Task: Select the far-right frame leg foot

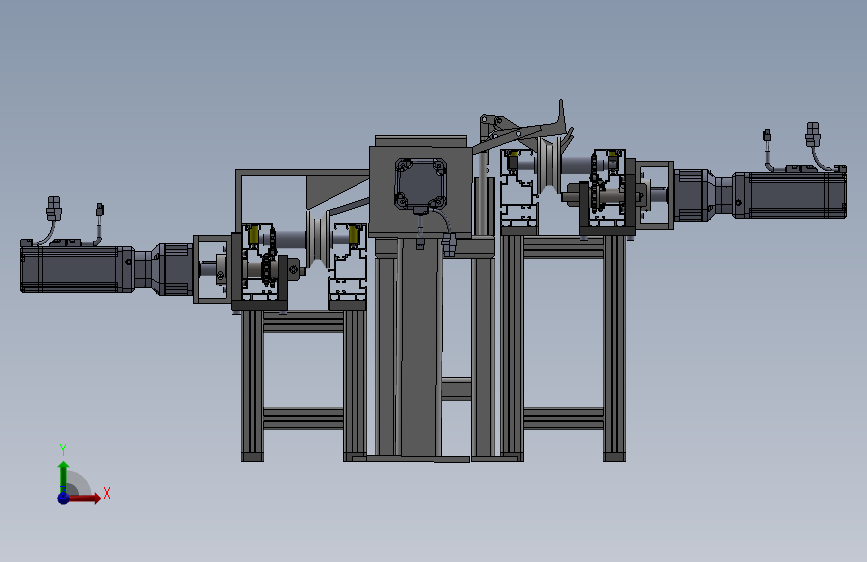Action: click(x=614, y=457)
